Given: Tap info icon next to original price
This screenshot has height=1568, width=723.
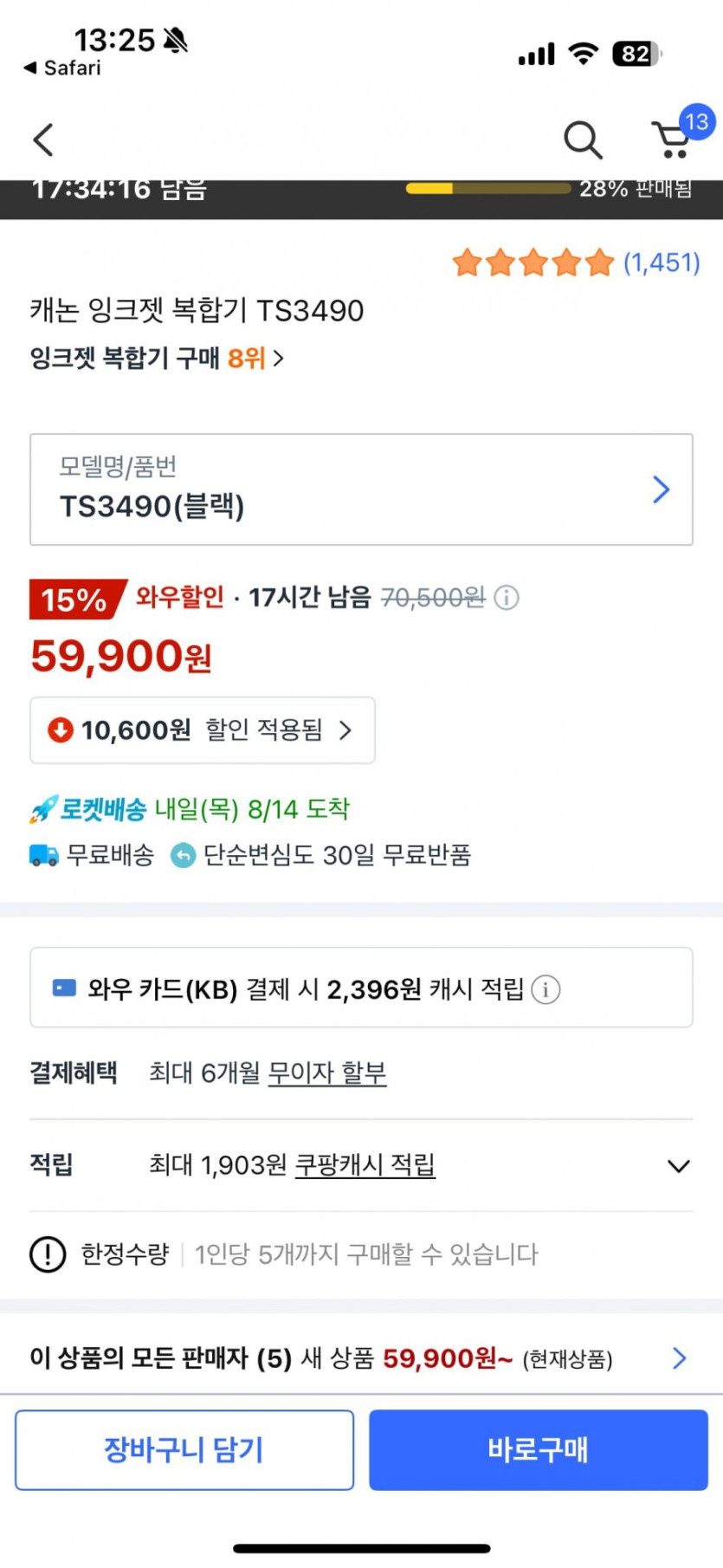Looking at the screenshot, I should click(507, 598).
